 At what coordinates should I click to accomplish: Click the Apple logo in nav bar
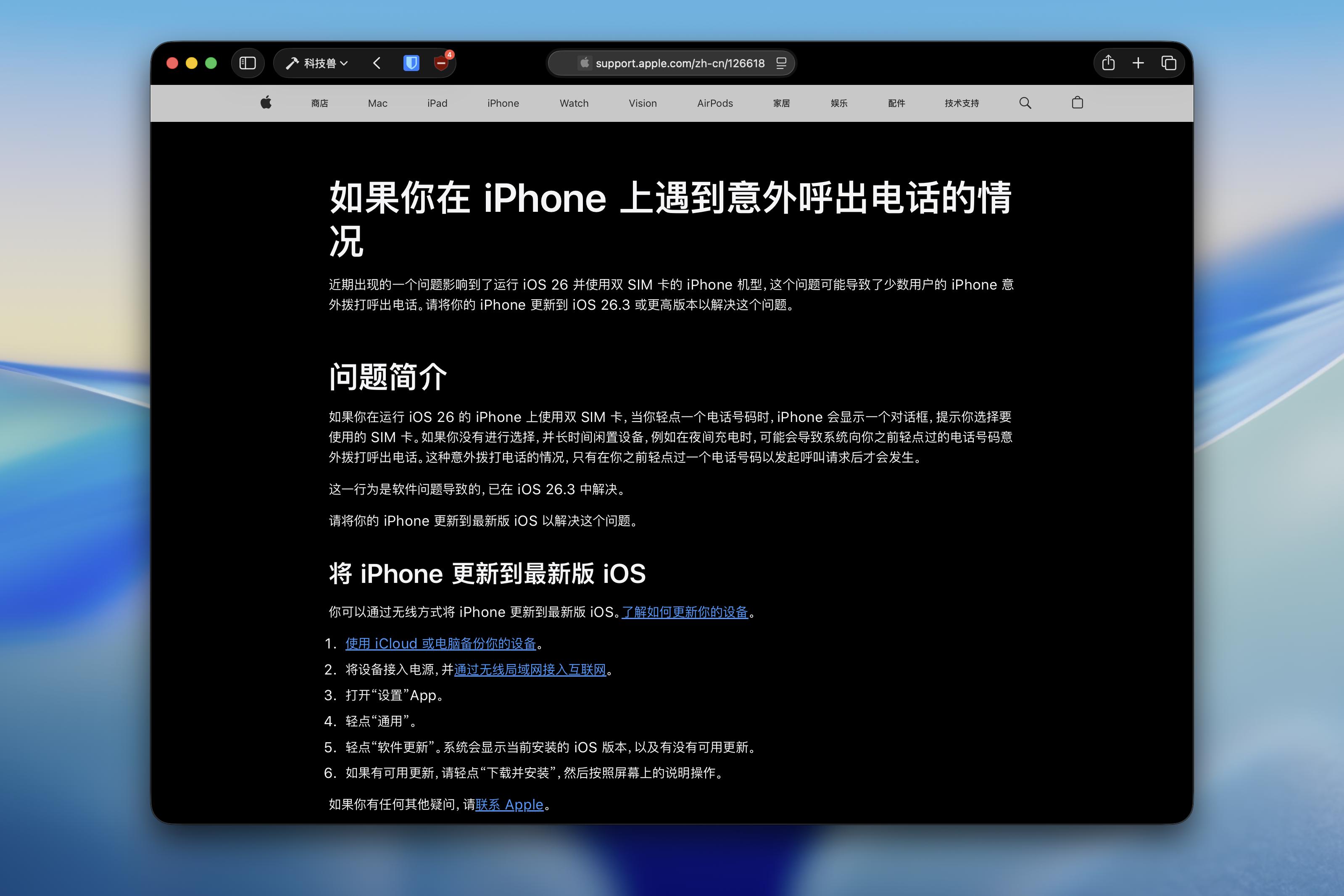tap(266, 103)
